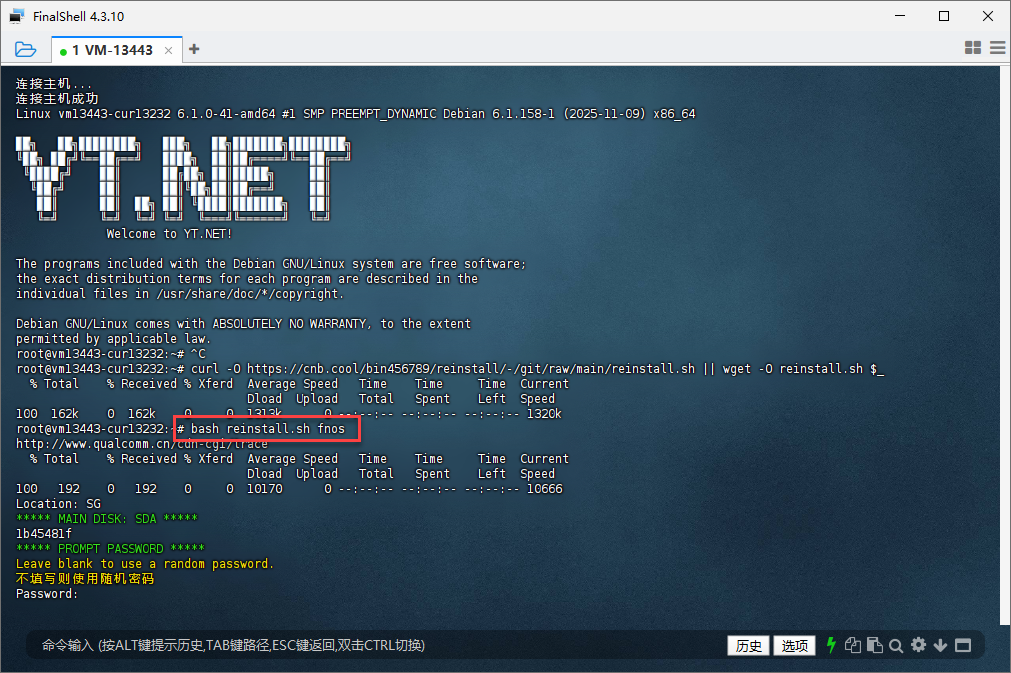Click the fullscreen window icon in command bar

point(963,645)
